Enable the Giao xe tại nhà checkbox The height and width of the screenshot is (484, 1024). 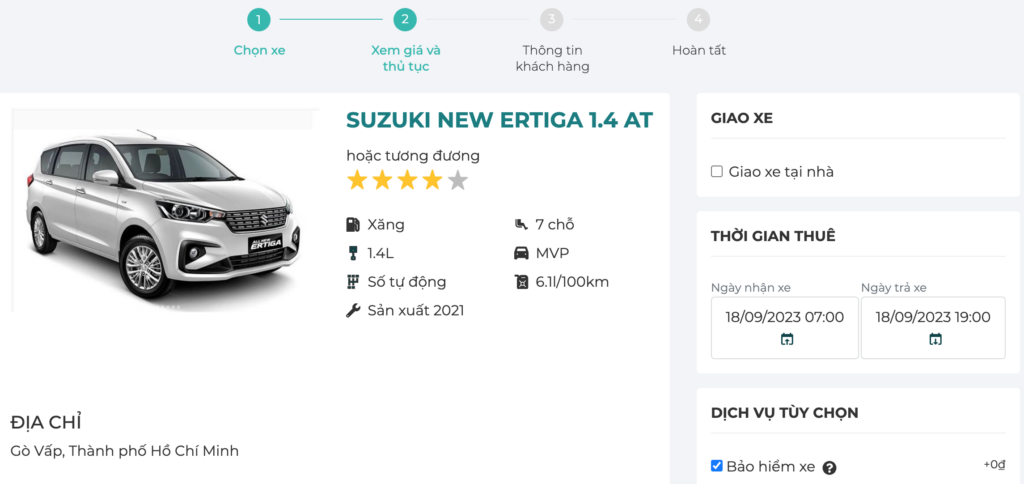[x=717, y=172]
